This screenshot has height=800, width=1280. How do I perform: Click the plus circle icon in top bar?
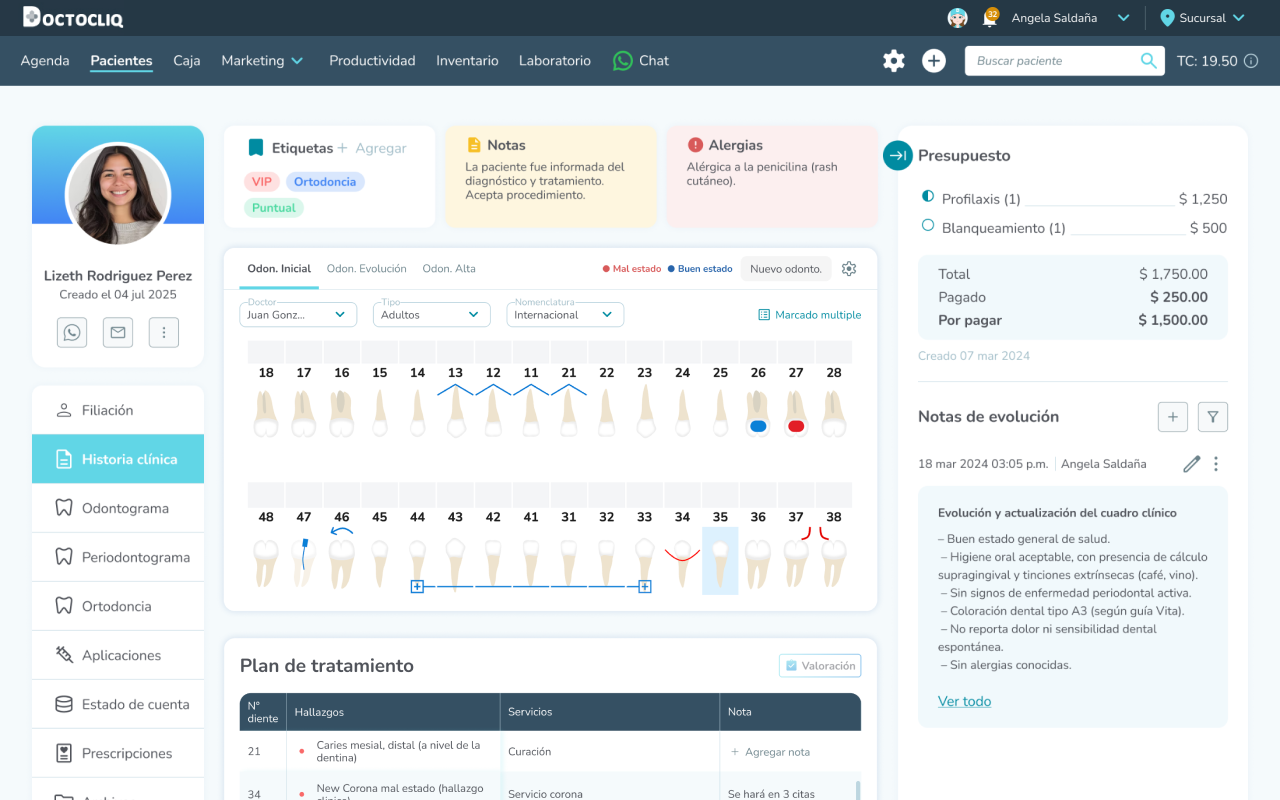(934, 61)
